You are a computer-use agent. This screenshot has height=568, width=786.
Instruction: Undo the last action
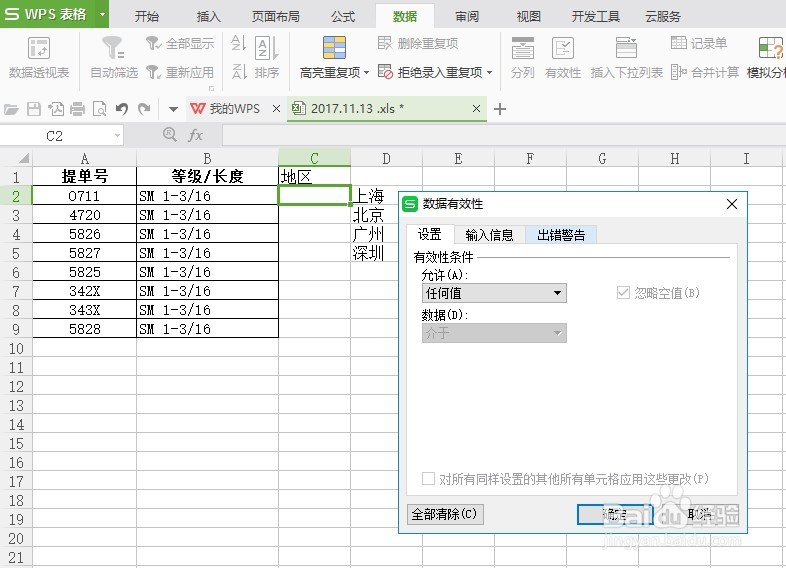coord(122,109)
